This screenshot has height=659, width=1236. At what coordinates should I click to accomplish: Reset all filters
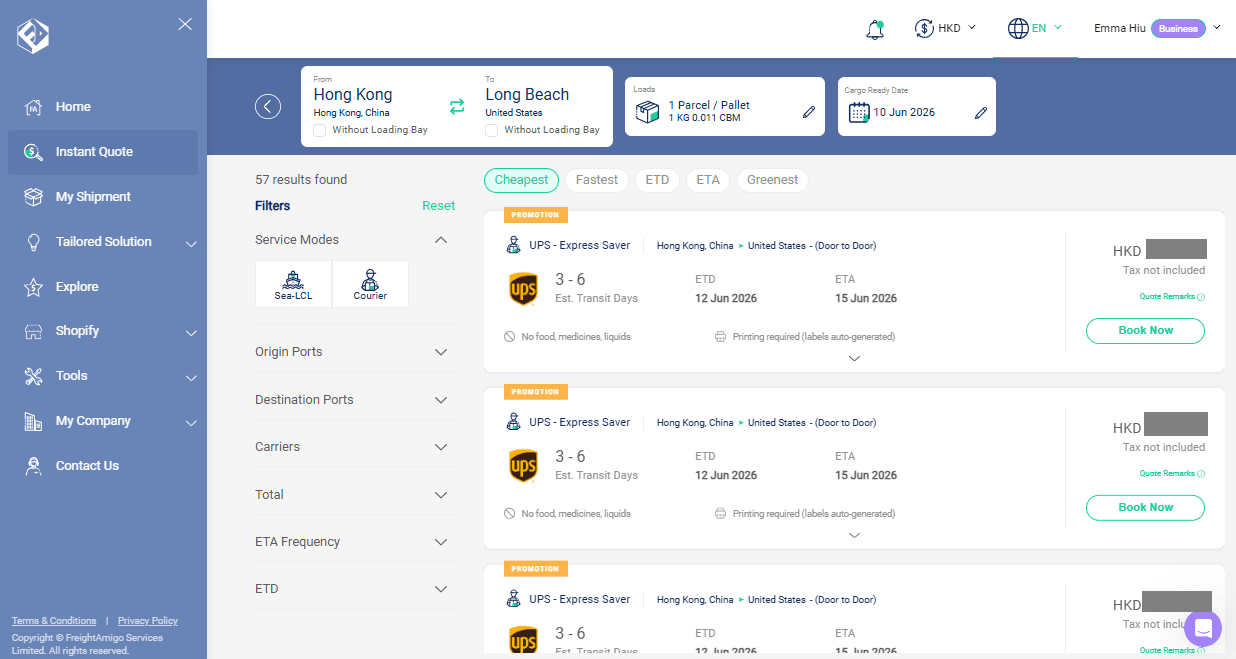tap(438, 206)
